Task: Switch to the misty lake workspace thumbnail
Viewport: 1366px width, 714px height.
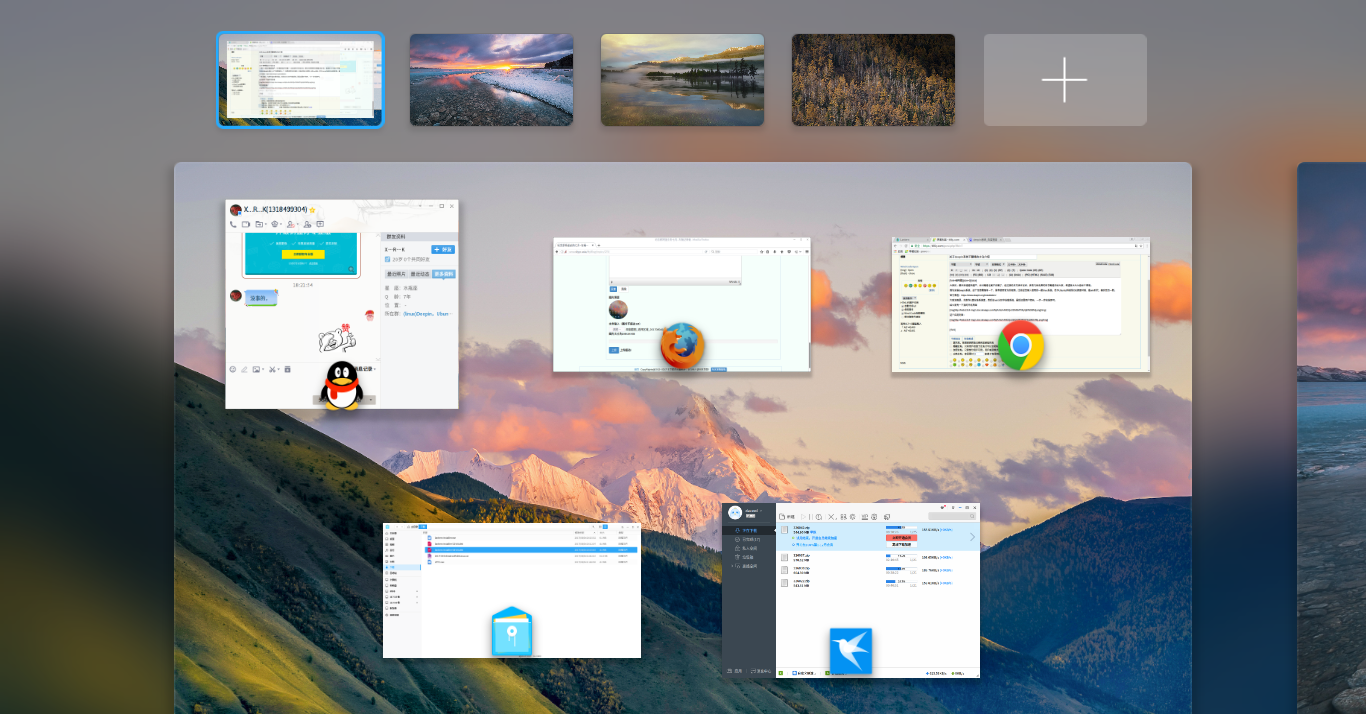Action: pyautogui.click(x=682, y=80)
